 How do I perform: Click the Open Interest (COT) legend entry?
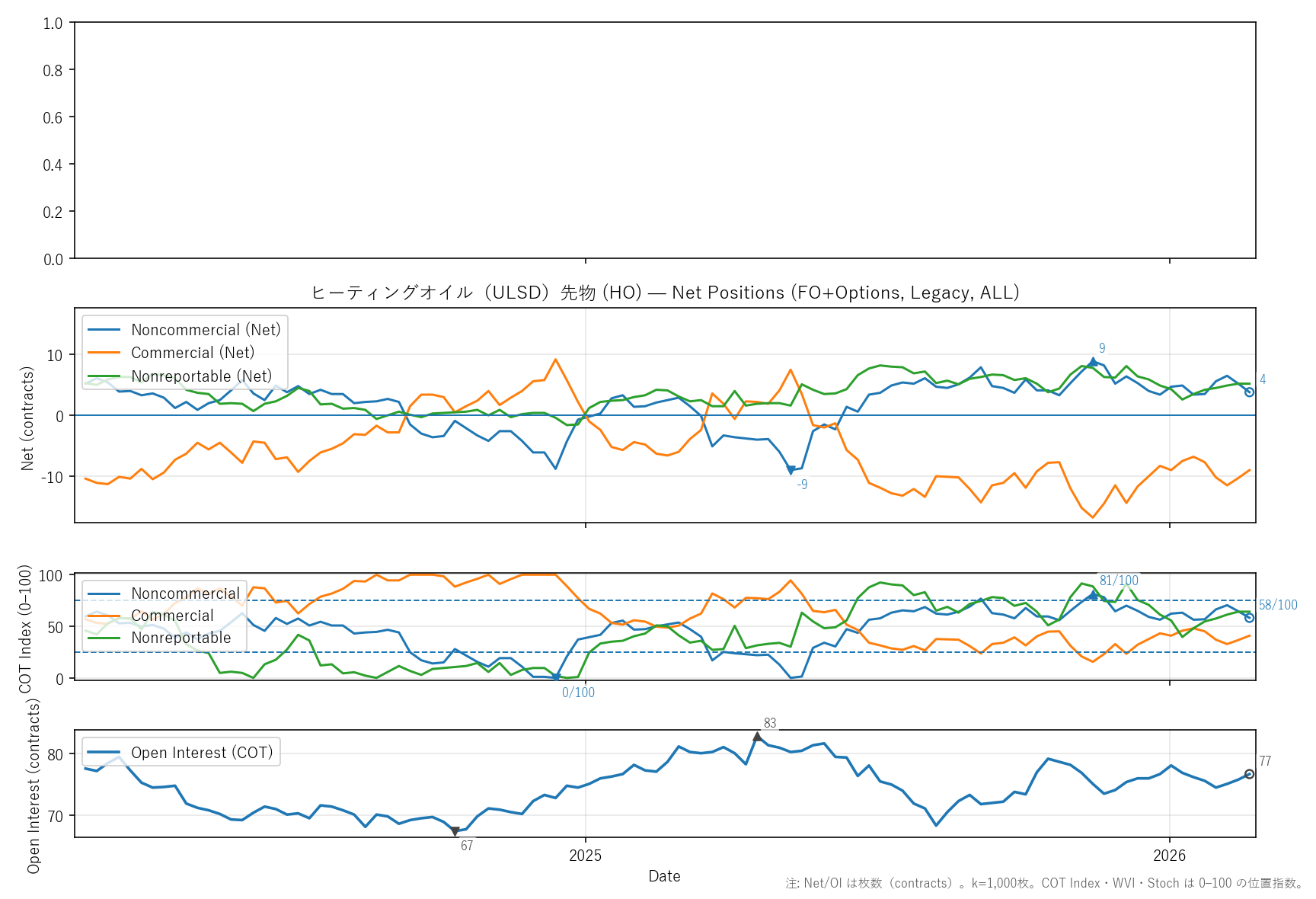click(x=202, y=753)
